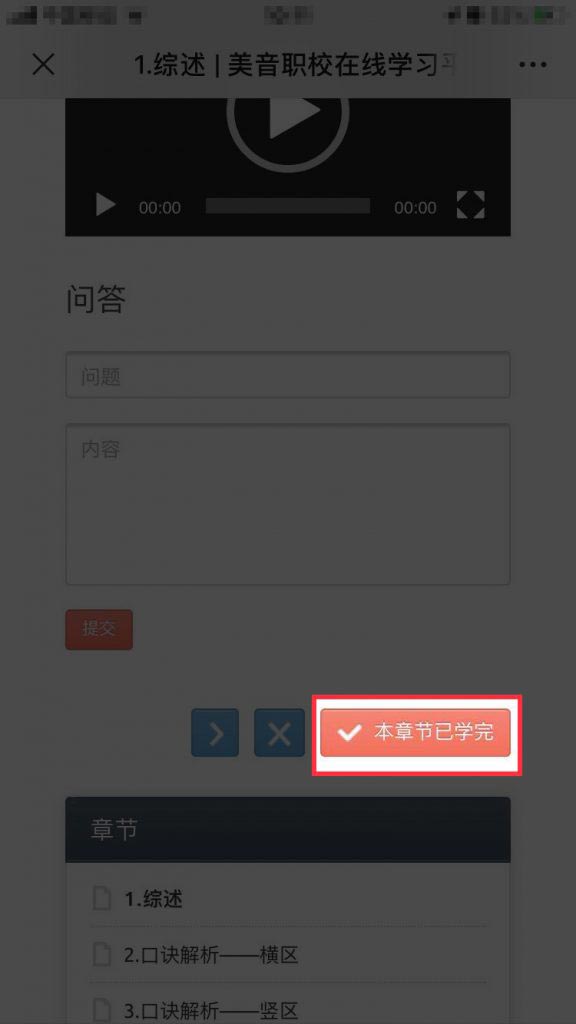Click the checkmark icon on the finished button
Screen dimensions: 576x1024
tap(349, 733)
